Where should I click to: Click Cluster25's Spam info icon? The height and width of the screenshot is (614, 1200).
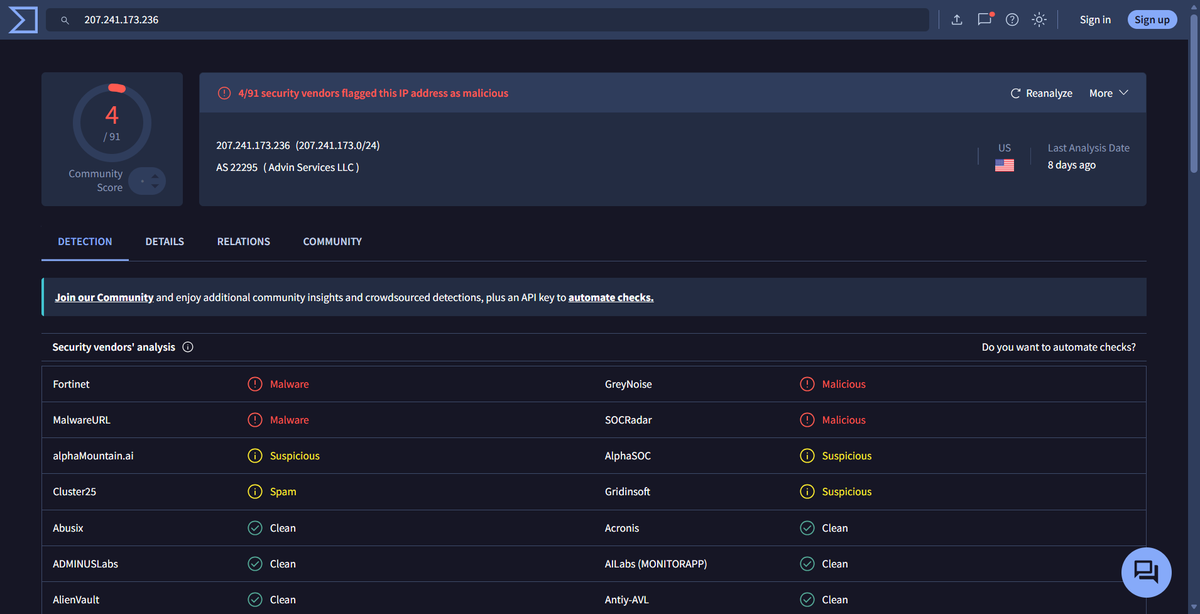click(x=255, y=492)
